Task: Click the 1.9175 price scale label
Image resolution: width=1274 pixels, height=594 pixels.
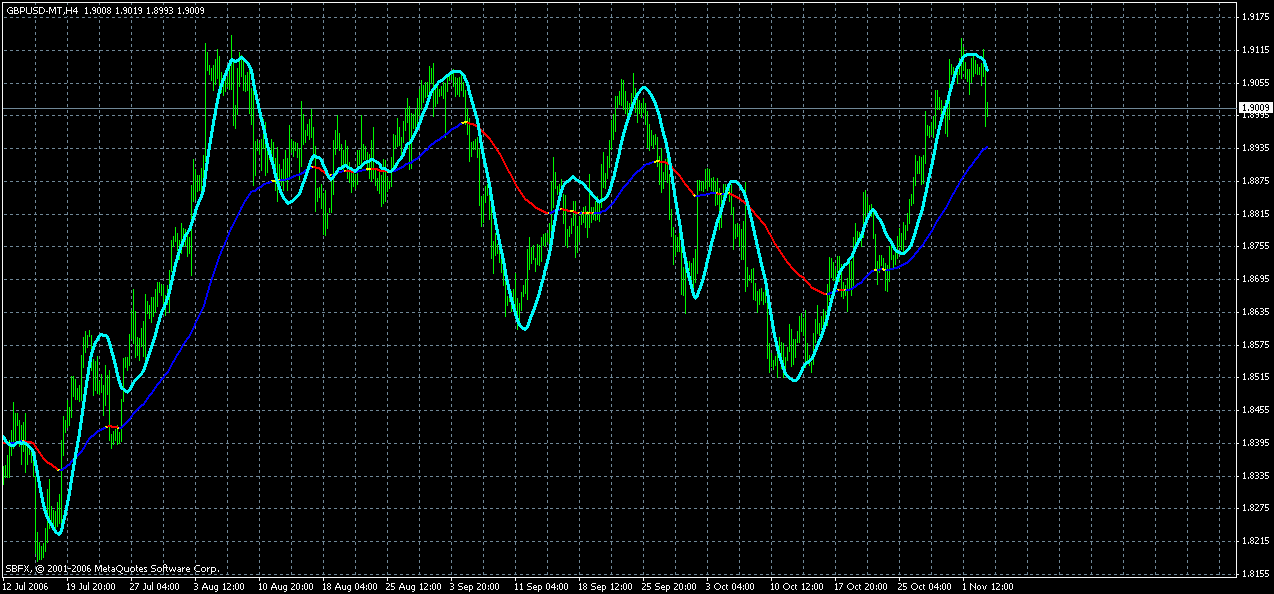Action: coord(1255,17)
